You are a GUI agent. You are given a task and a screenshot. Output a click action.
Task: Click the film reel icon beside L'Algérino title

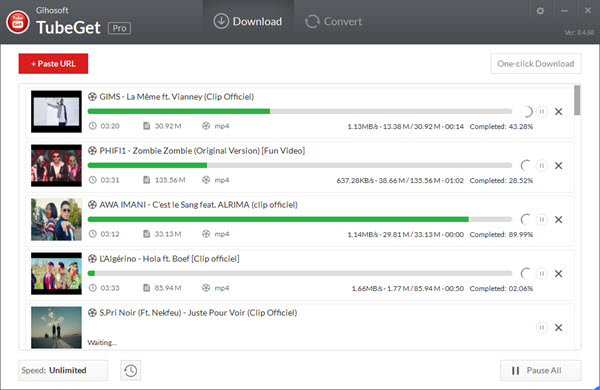[x=92, y=258]
